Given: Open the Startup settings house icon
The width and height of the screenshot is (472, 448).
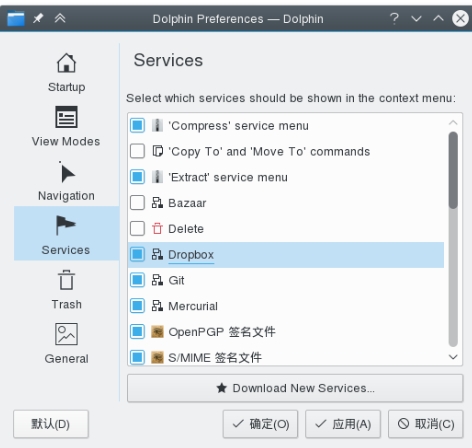Looking at the screenshot, I should pos(66,63).
